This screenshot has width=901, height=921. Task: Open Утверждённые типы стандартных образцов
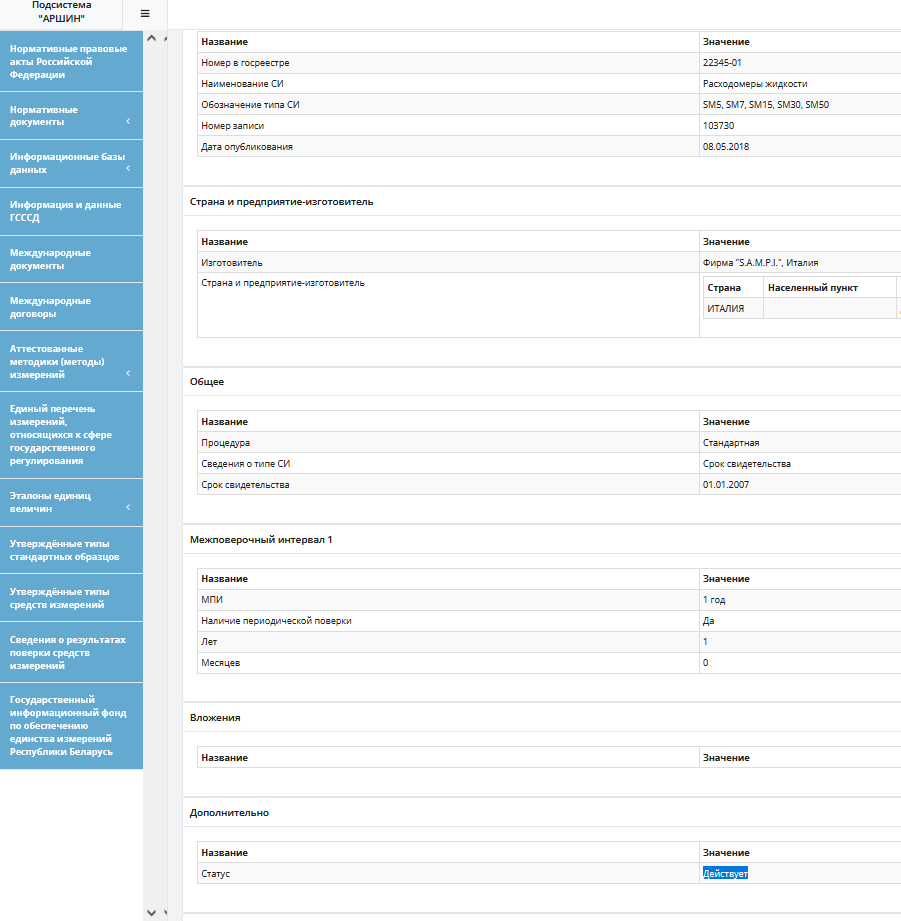[66, 550]
